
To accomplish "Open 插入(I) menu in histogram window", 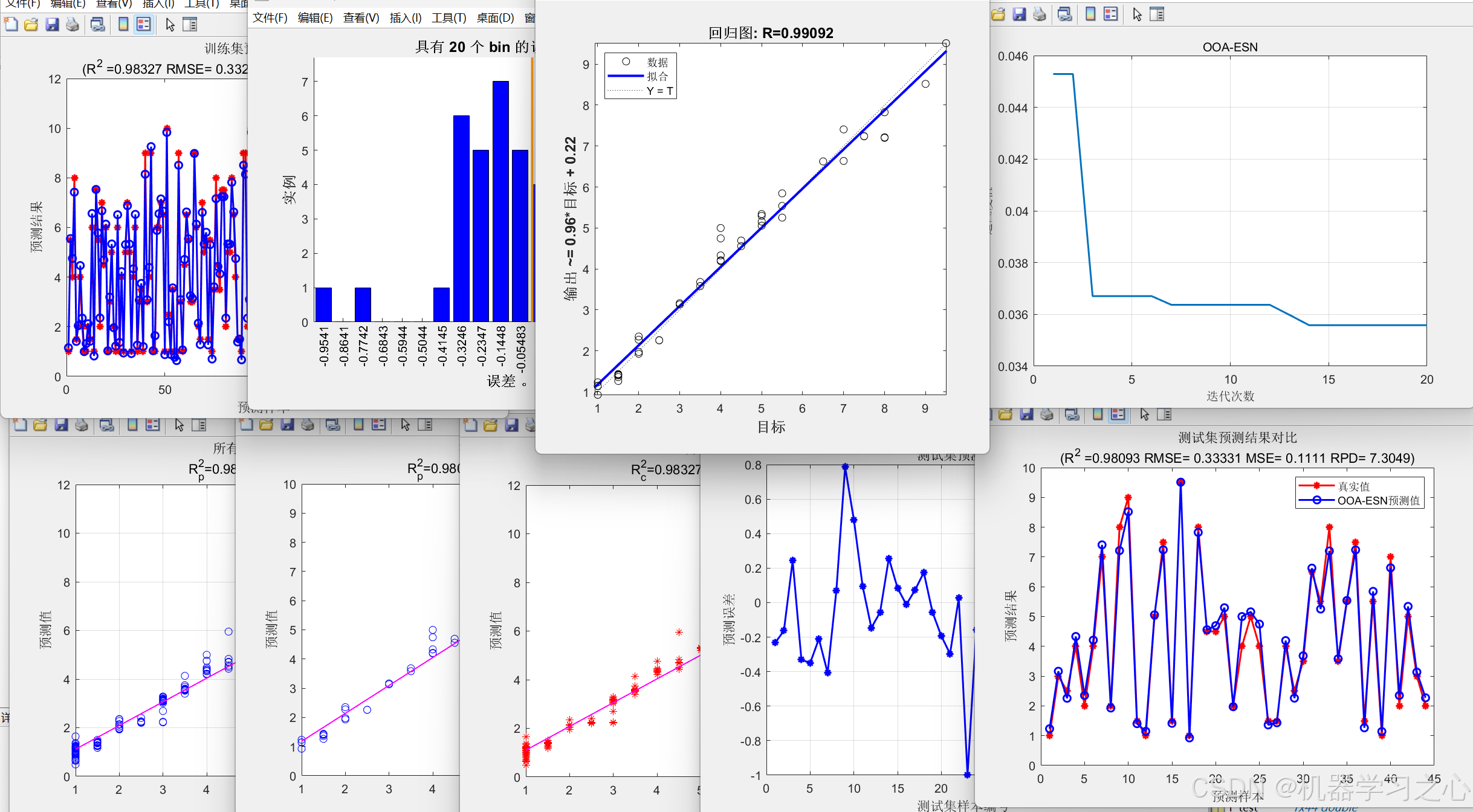I will pyautogui.click(x=406, y=18).
